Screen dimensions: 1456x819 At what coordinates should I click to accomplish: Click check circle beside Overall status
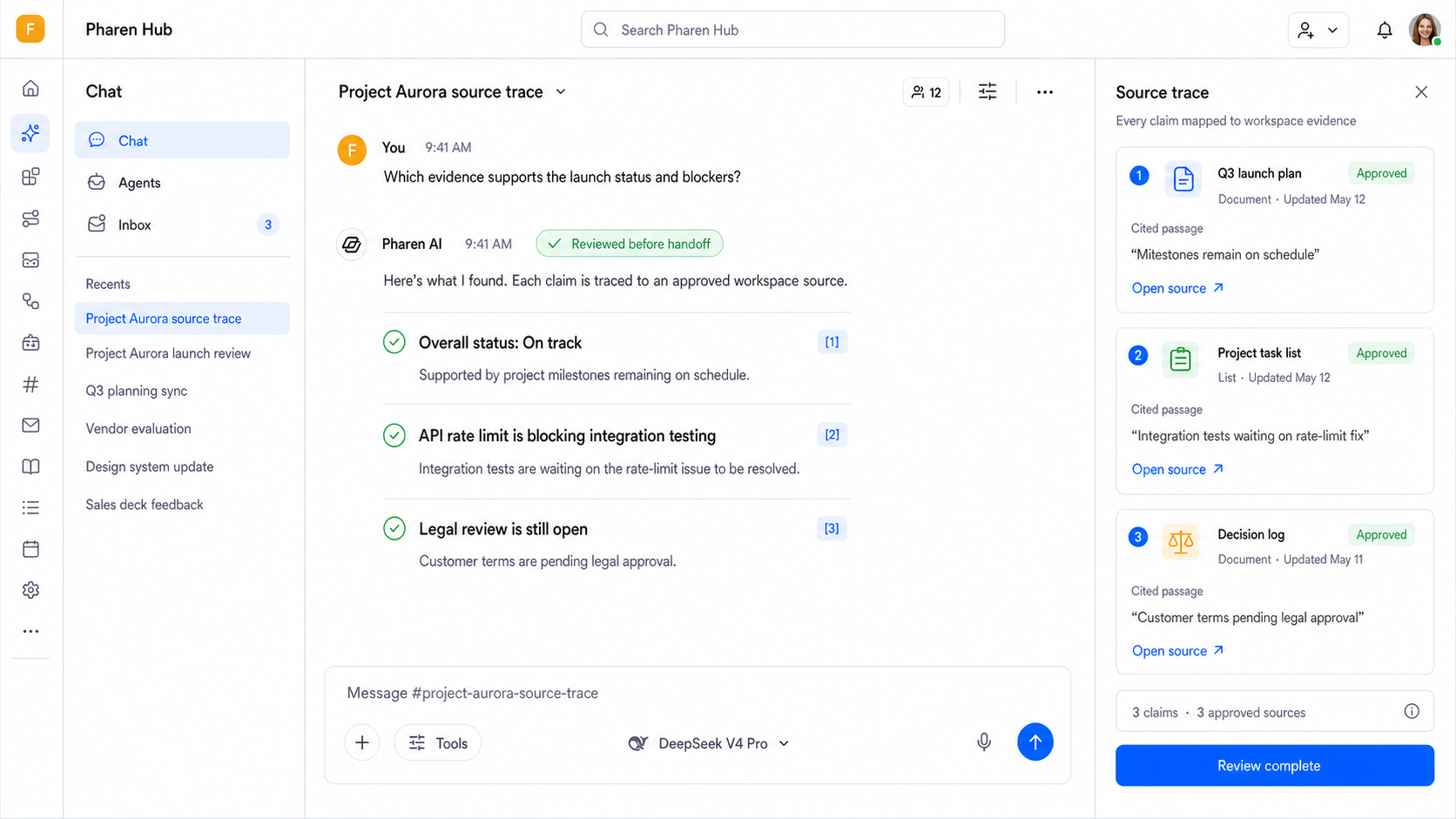[x=394, y=342]
